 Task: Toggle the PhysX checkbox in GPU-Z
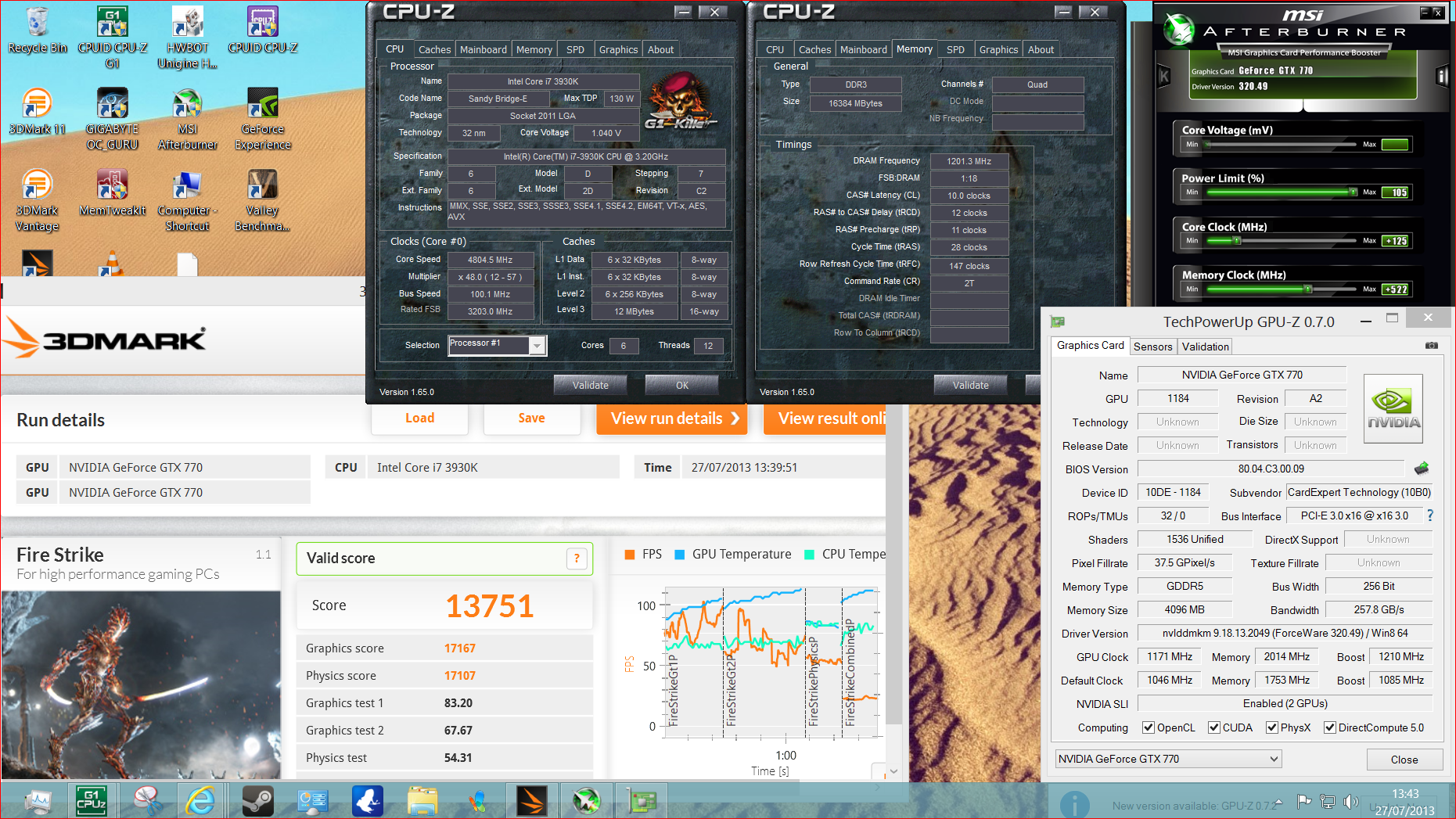[x=1272, y=727]
